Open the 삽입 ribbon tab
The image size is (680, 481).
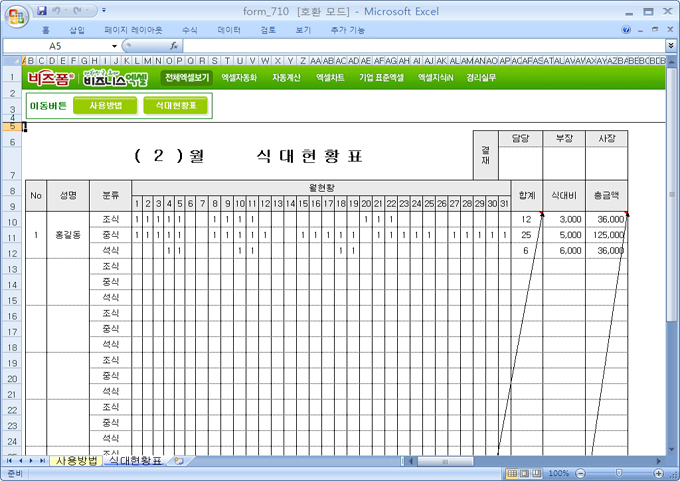tap(77, 30)
